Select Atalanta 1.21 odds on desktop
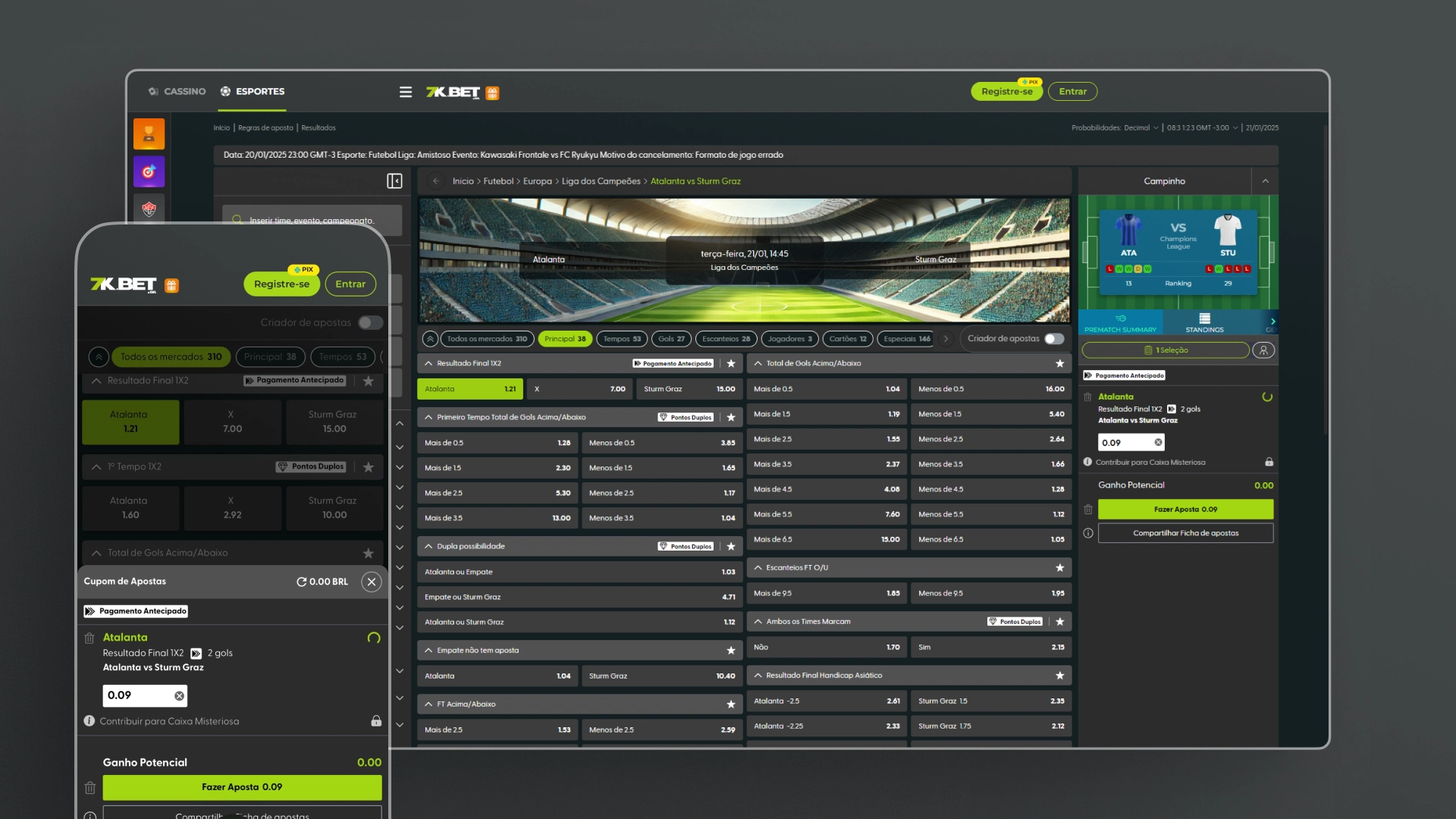The image size is (1456, 819). 470,389
